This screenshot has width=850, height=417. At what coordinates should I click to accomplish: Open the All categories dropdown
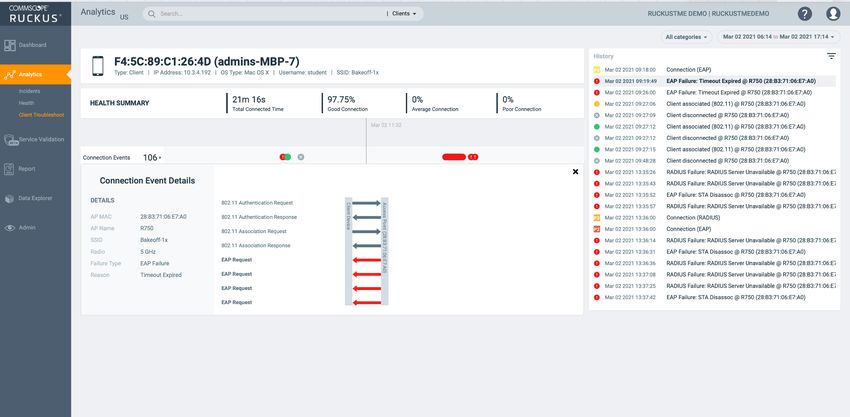click(686, 37)
